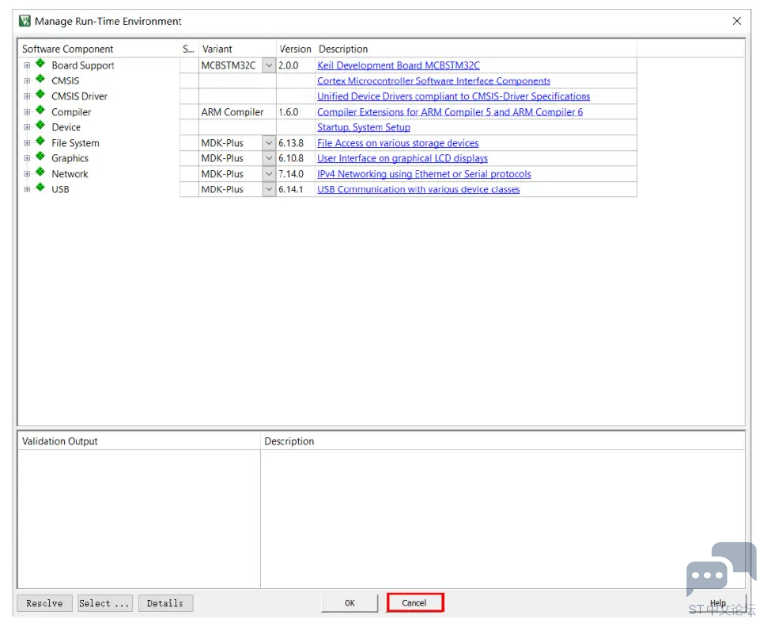Click the green diamond icon beside Device
The height and width of the screenshot is (625, 765).
pyautogui.click(x=40, y=125)
